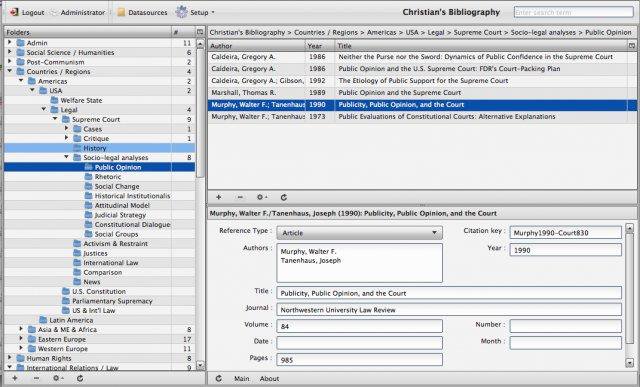Sort folders by Folders column header
Image resolution: width=640 pixels, height=387 pixels.
tap(88, 32)
